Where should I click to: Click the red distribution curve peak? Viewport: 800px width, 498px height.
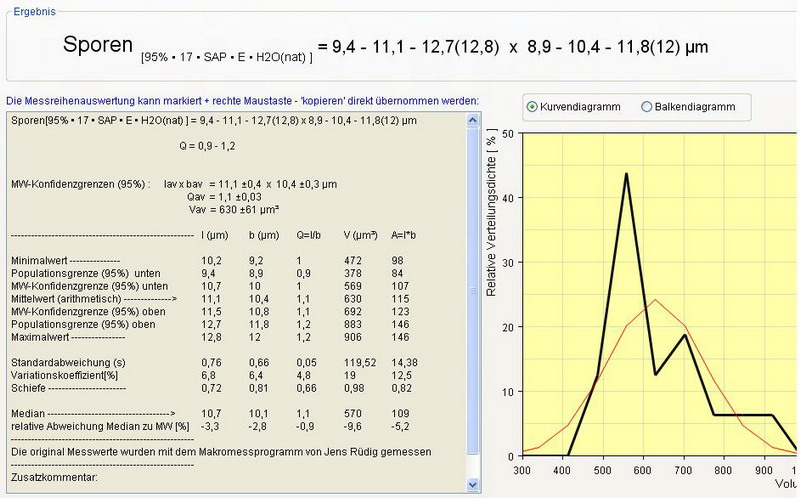654,300
